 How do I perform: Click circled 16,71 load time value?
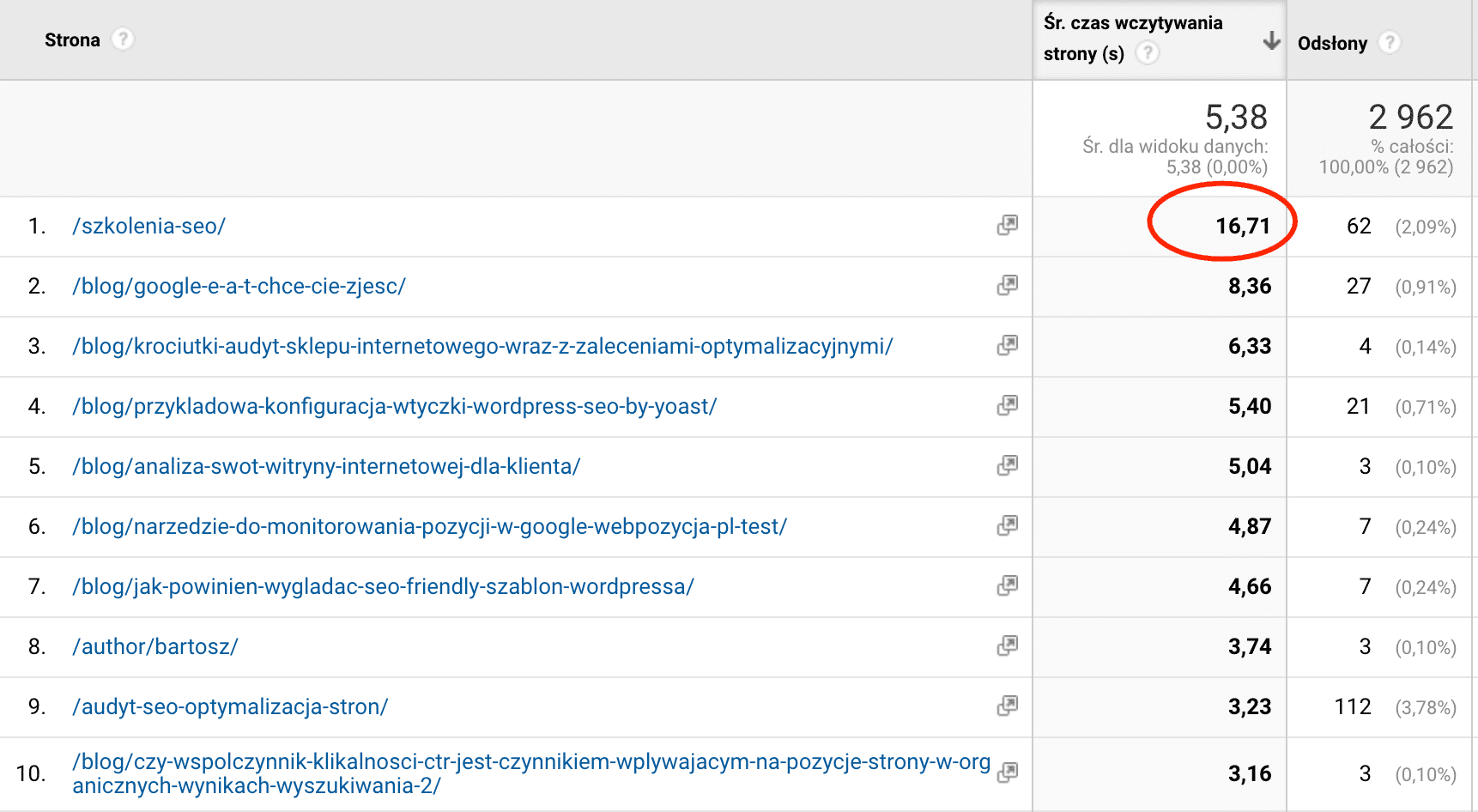click(x=1242, y=227)
